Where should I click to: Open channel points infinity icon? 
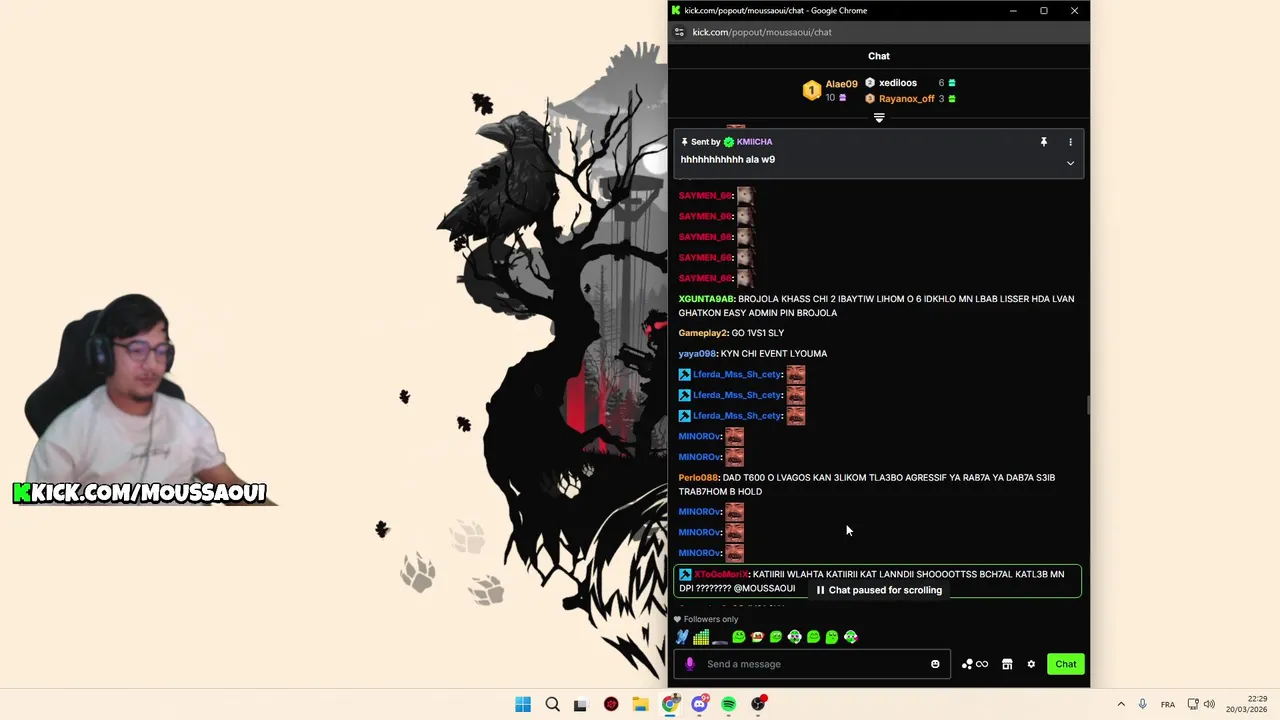[x=975, y=664]
